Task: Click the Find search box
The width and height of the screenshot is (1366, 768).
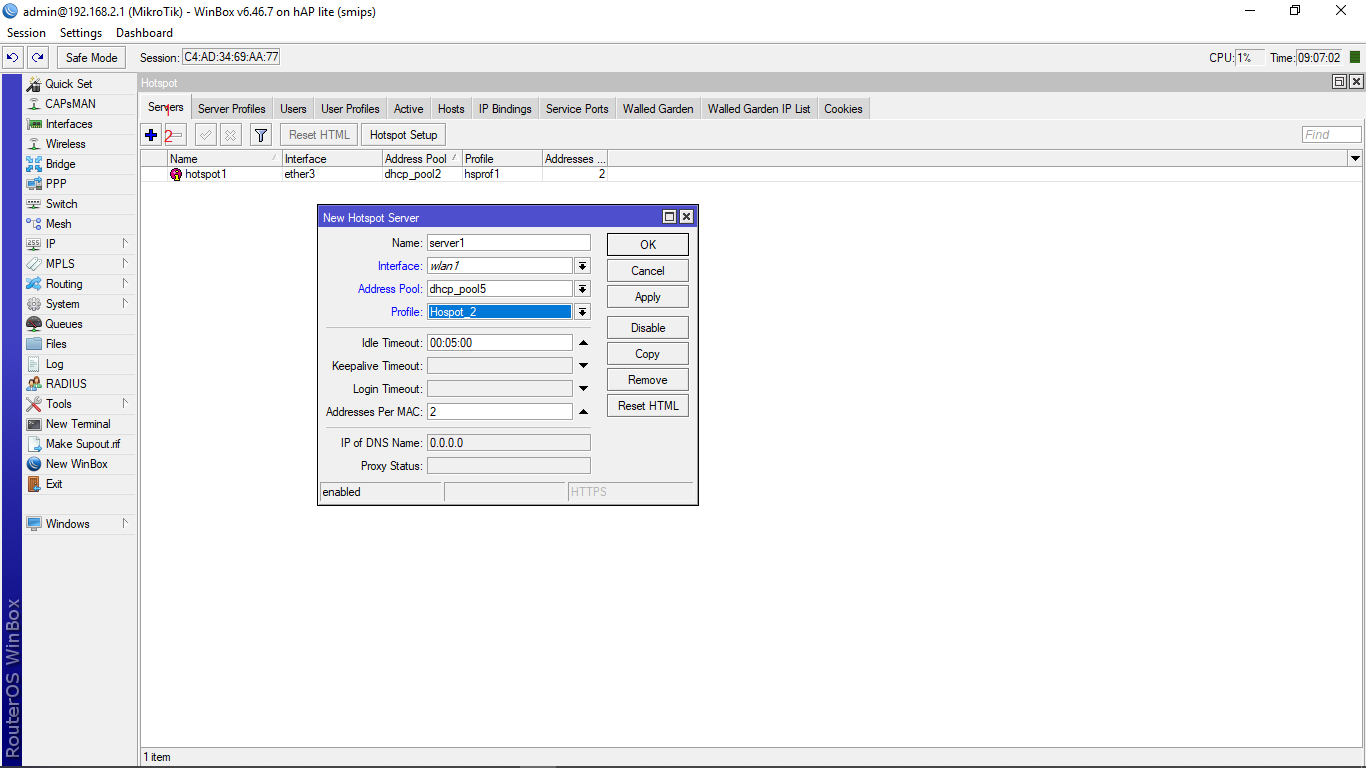Action: point(1332,135)
